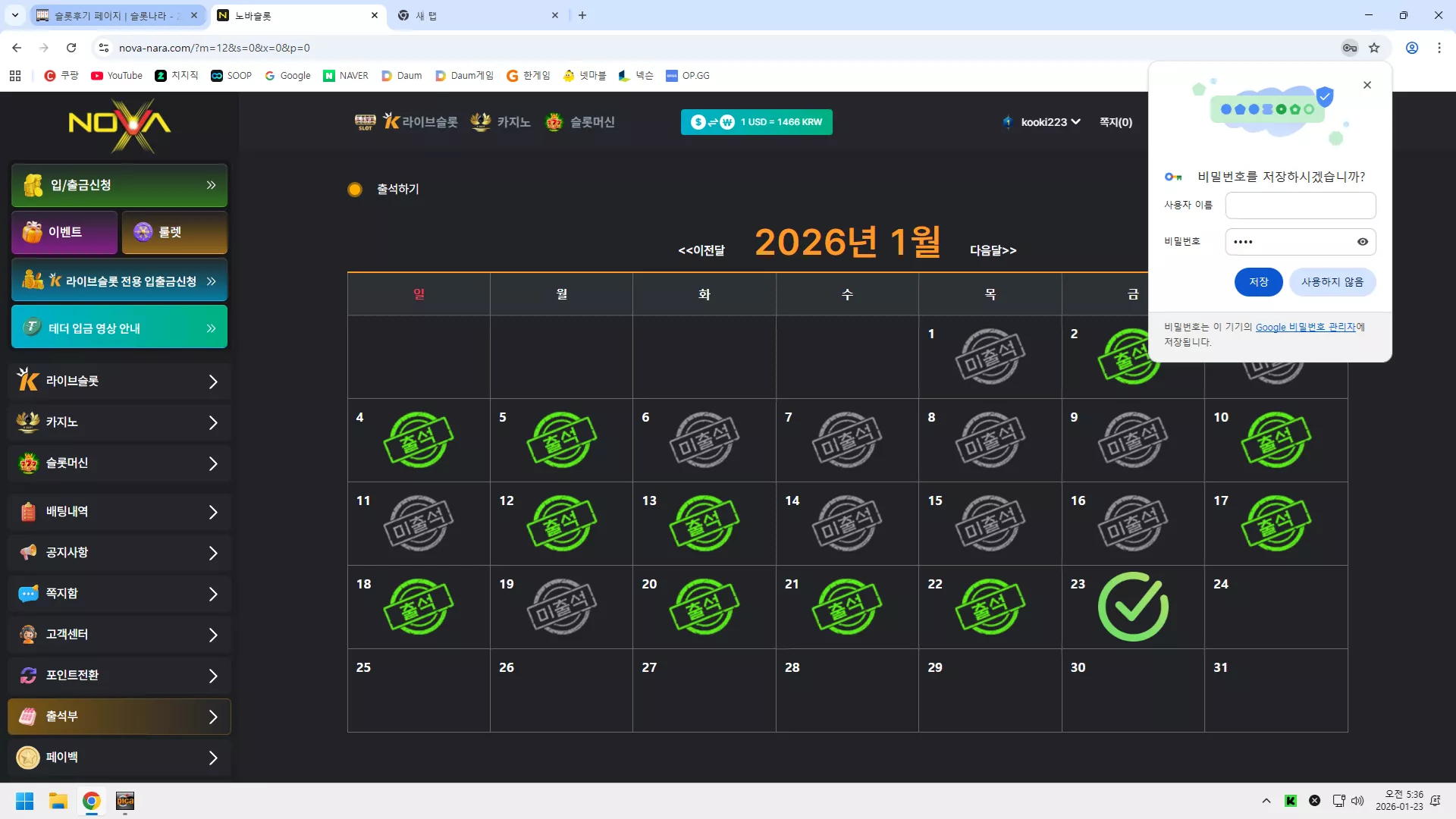Screen dimensions: 1456x819
Task: Expand the 배팅내역 sidebar menu
Action: pos(120,512)
